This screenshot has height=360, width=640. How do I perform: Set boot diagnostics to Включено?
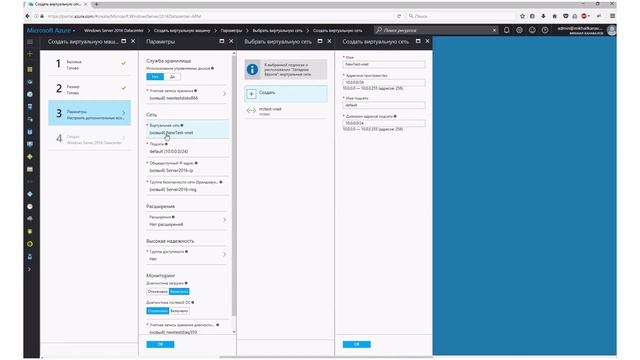coord(179,291)
